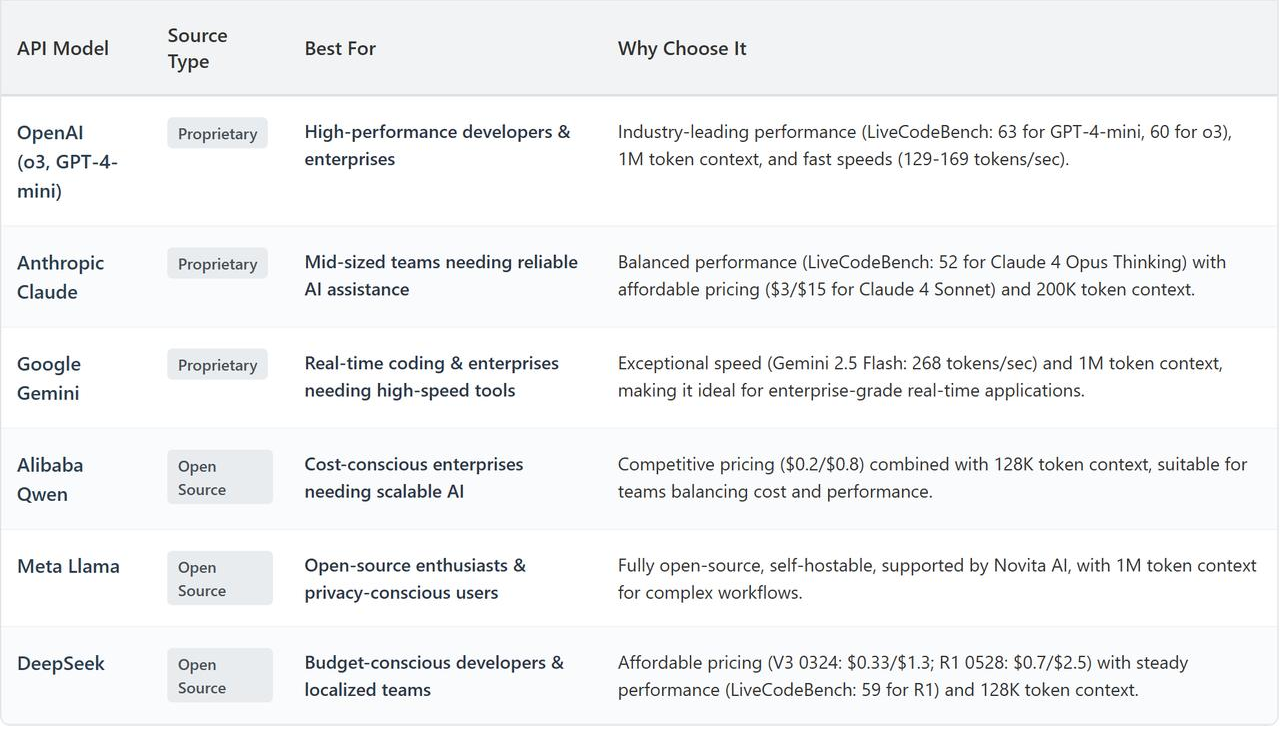Select the OpenAI (o3, GPT-4-mini) model name
The width and height of the screenshot is (1280, 729).
[67, 161]
